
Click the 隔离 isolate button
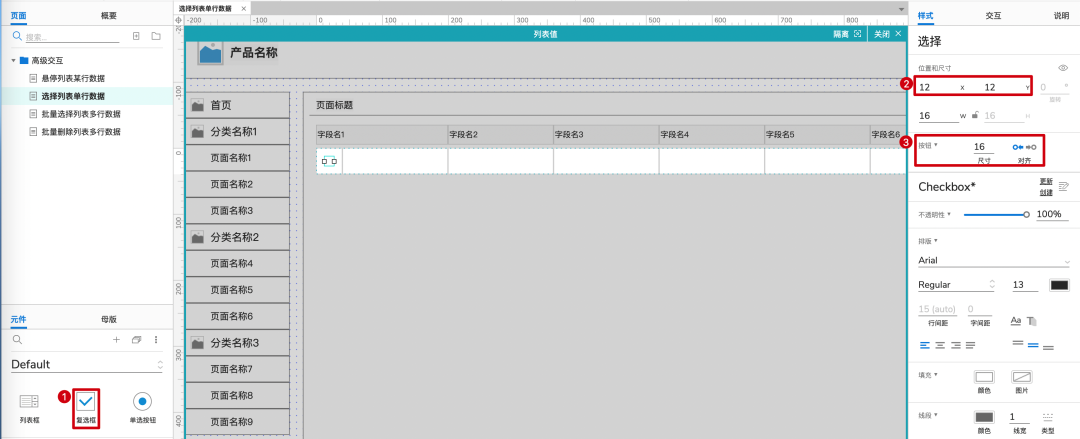coord(847,34)
